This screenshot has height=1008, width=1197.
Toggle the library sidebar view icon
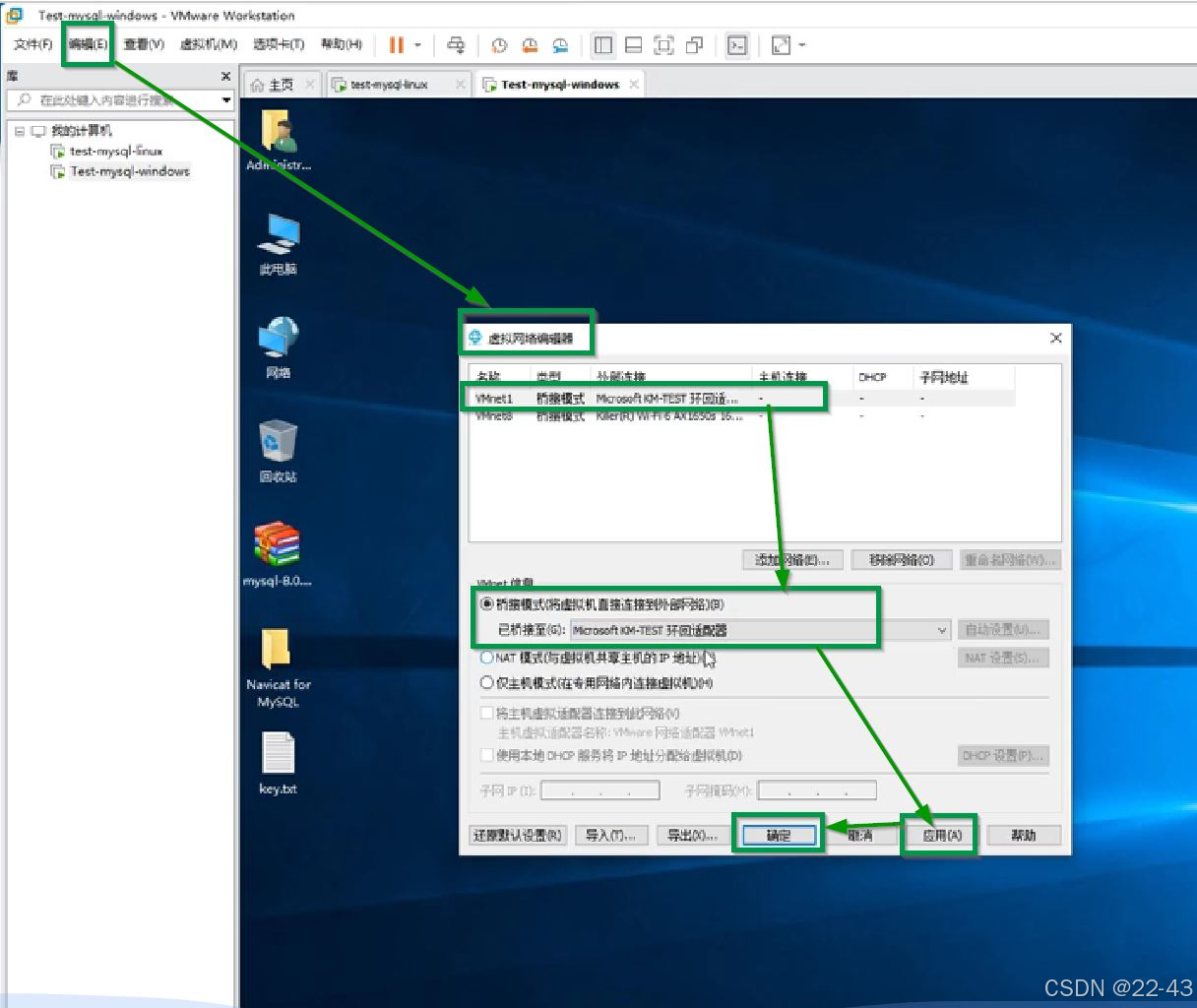(x=603, y=45)
